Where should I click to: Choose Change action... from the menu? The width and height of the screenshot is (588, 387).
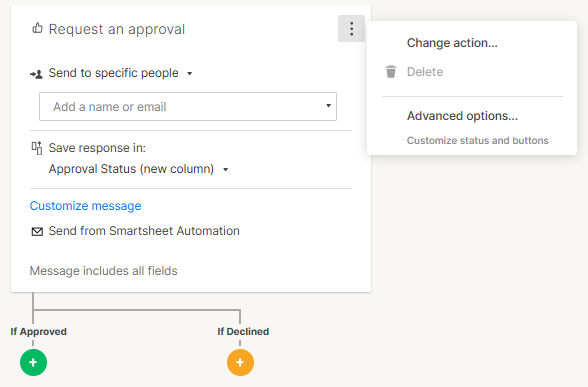point(452,43)
